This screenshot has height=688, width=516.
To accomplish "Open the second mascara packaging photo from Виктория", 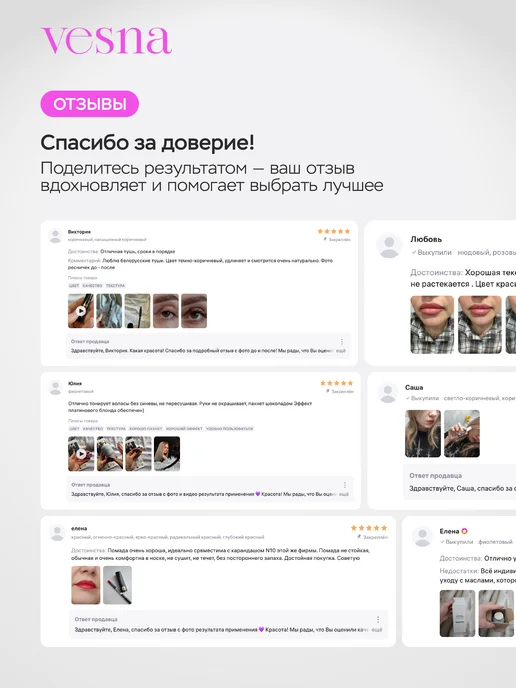I will coord(109,311).
